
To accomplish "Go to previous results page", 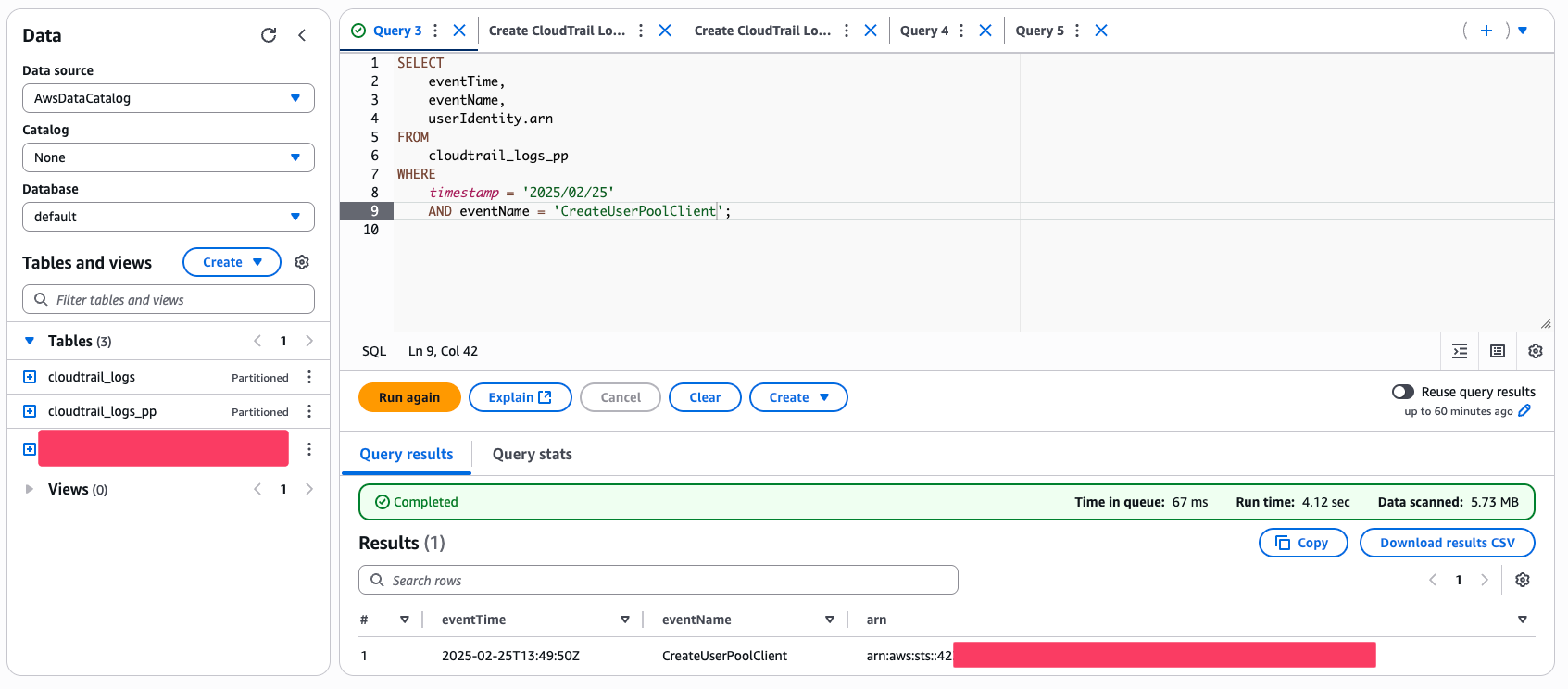I will tap(1433, 580).
